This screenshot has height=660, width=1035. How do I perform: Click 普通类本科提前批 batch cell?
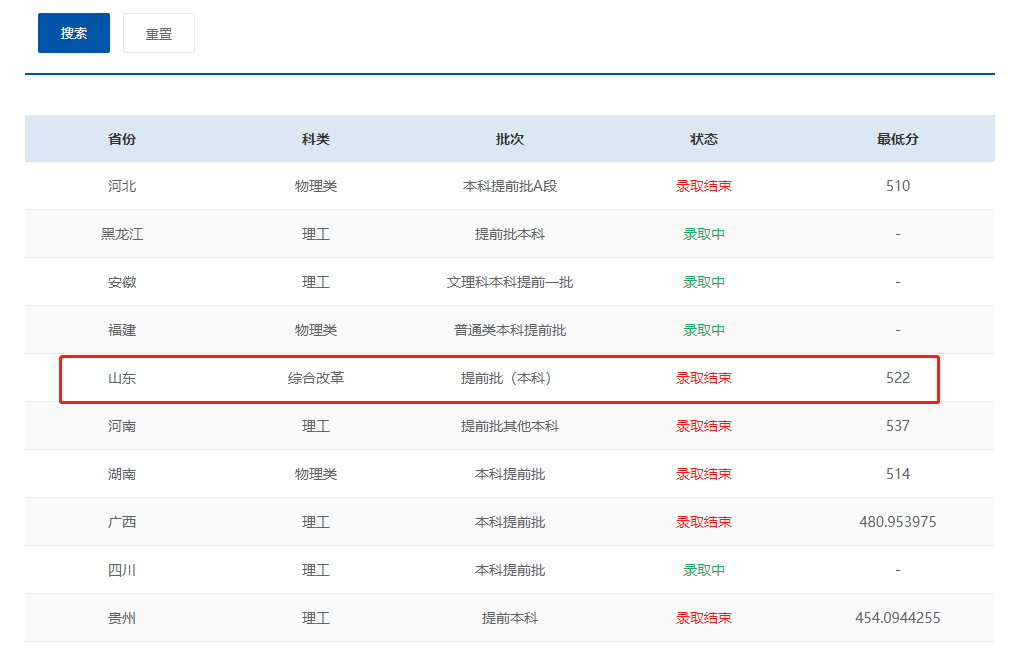tap(510, 330)
